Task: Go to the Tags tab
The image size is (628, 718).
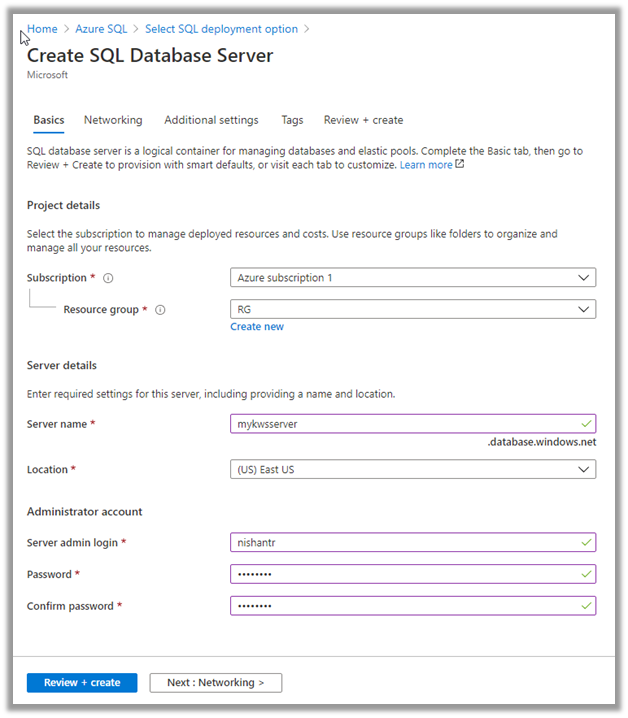Action: (292, 120)
